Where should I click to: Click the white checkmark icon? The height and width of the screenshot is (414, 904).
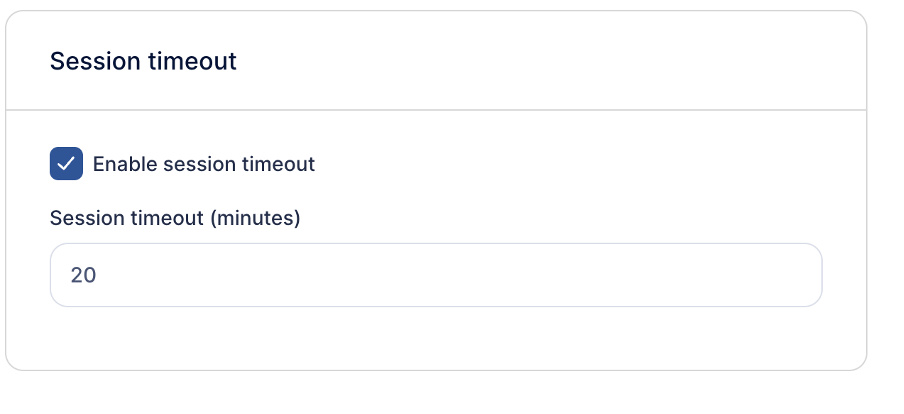[66, 164]
